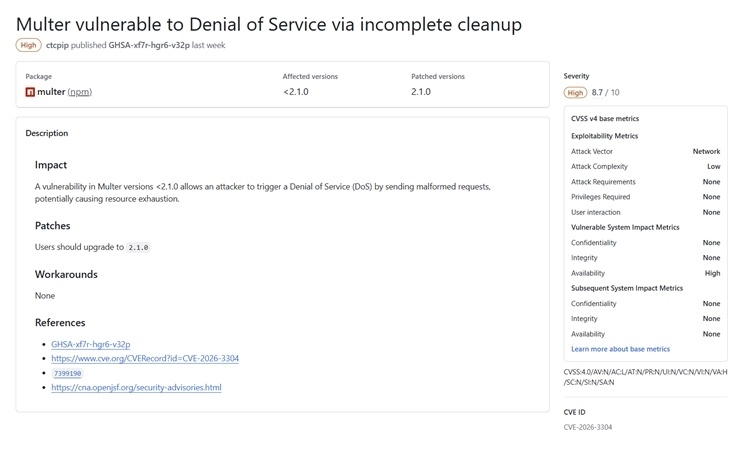This screenshot has width=750, height=450.
Task: Click the npm logo icon beside multer
Action: click(x=30, y=92)
